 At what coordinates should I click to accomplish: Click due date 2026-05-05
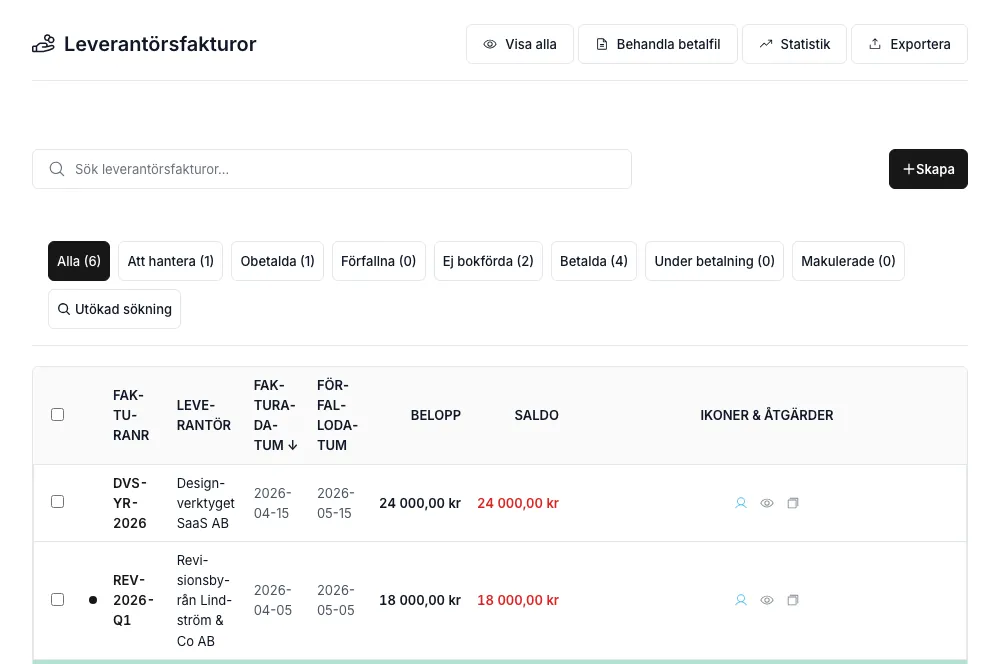pos(336,600)
